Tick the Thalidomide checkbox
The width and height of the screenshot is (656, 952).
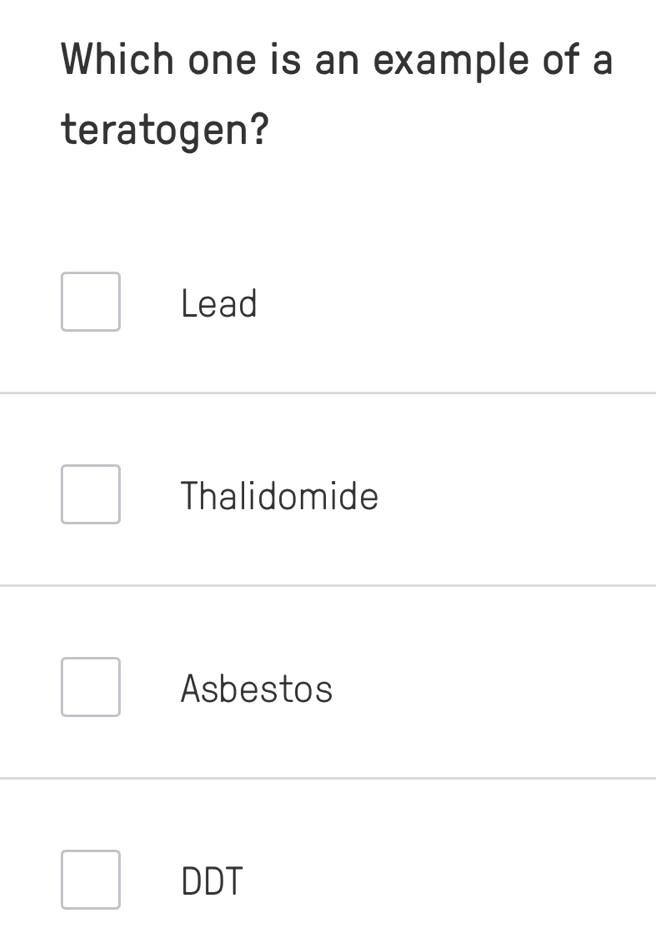point(90,495)
